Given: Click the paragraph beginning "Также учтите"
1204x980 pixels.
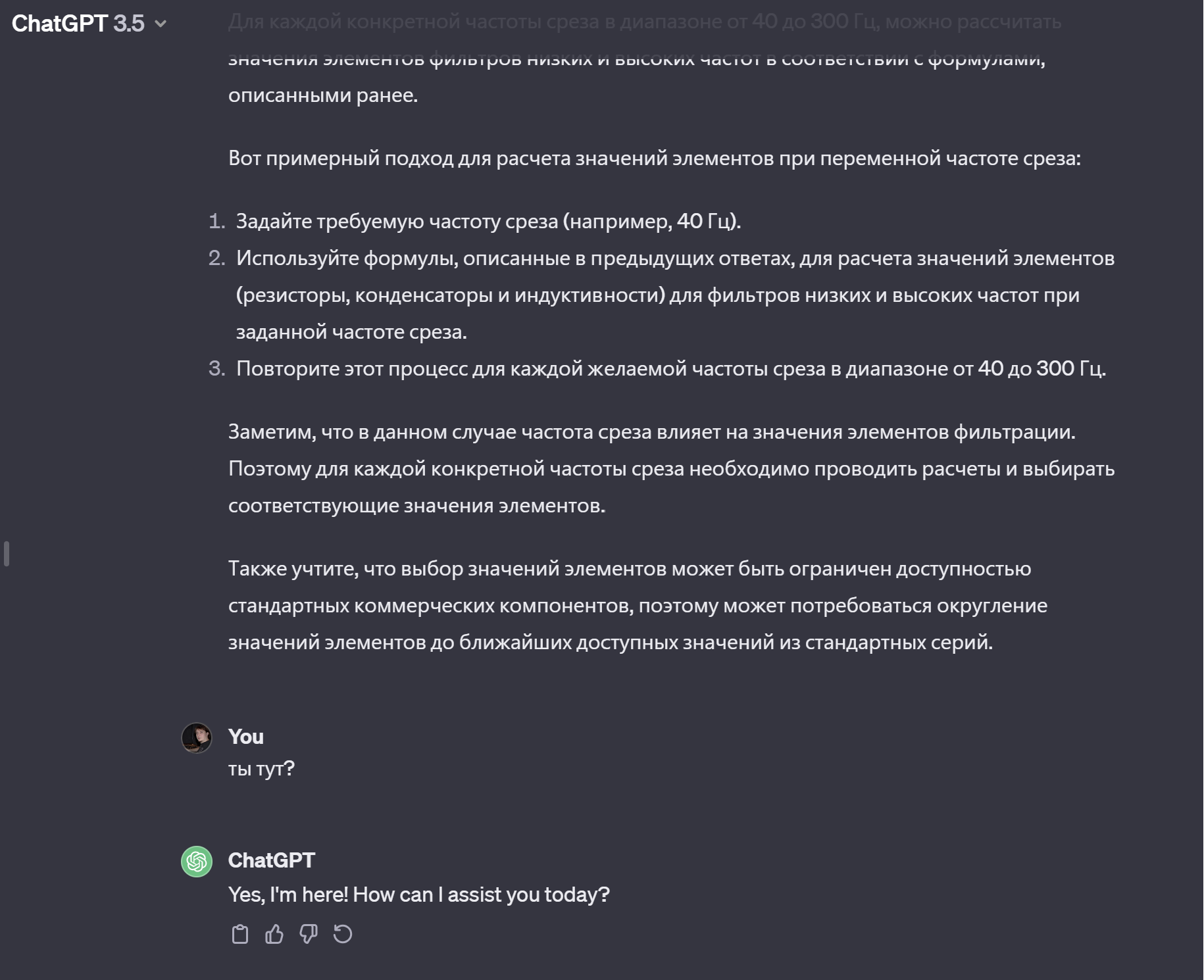Looking at the screenshot, I should pyautogui.click(x=638, y=605).
